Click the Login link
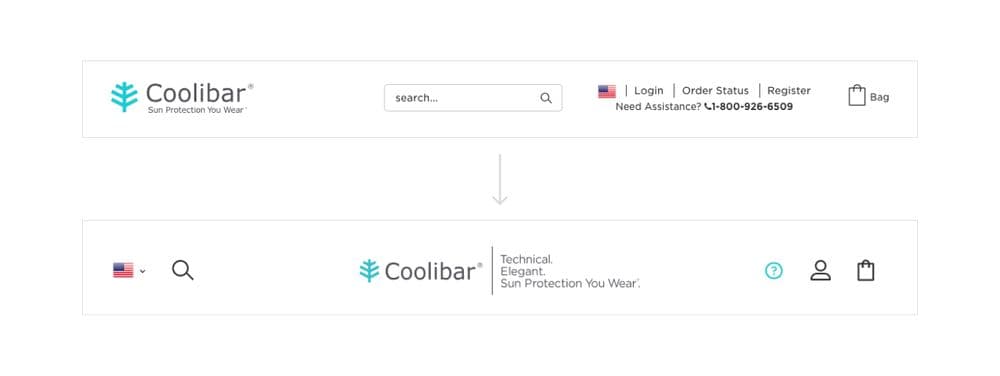 (649, 90)
